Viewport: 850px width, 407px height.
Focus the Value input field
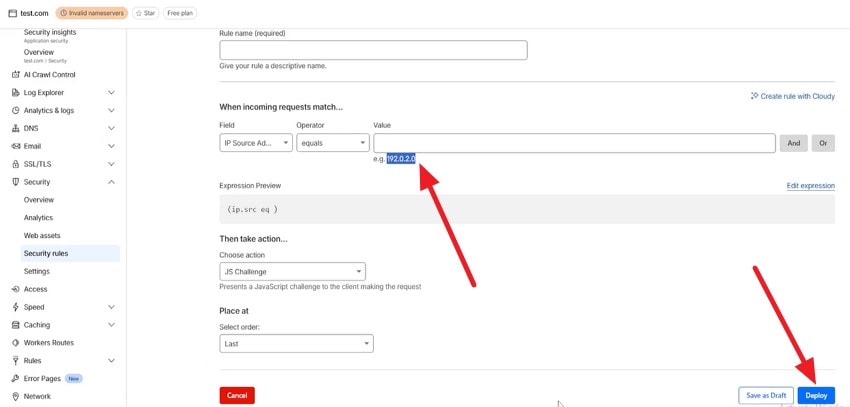click(x=574, y=143)
